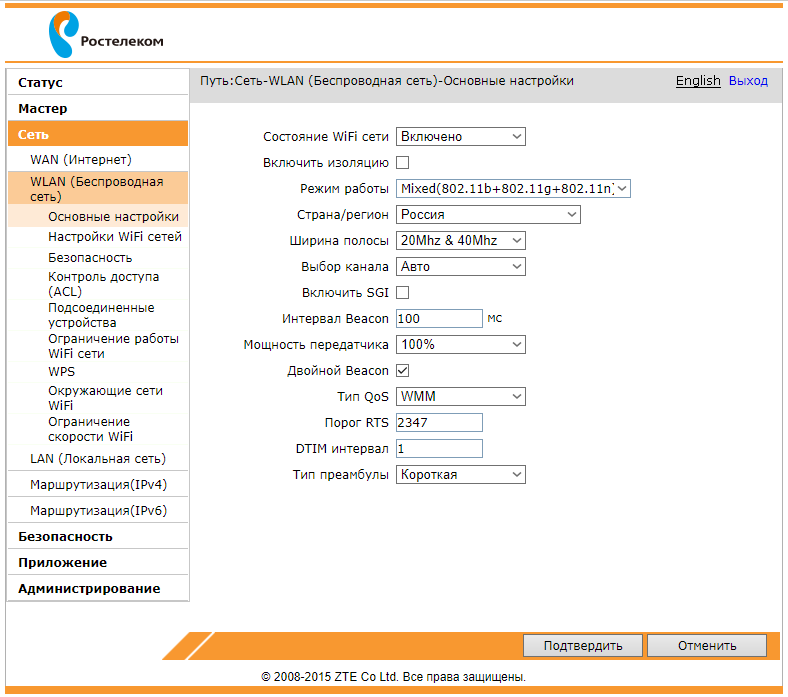
Task: Go to 'LAN (Локальная сеть)' submenu
Action: [x=98, y=459]
